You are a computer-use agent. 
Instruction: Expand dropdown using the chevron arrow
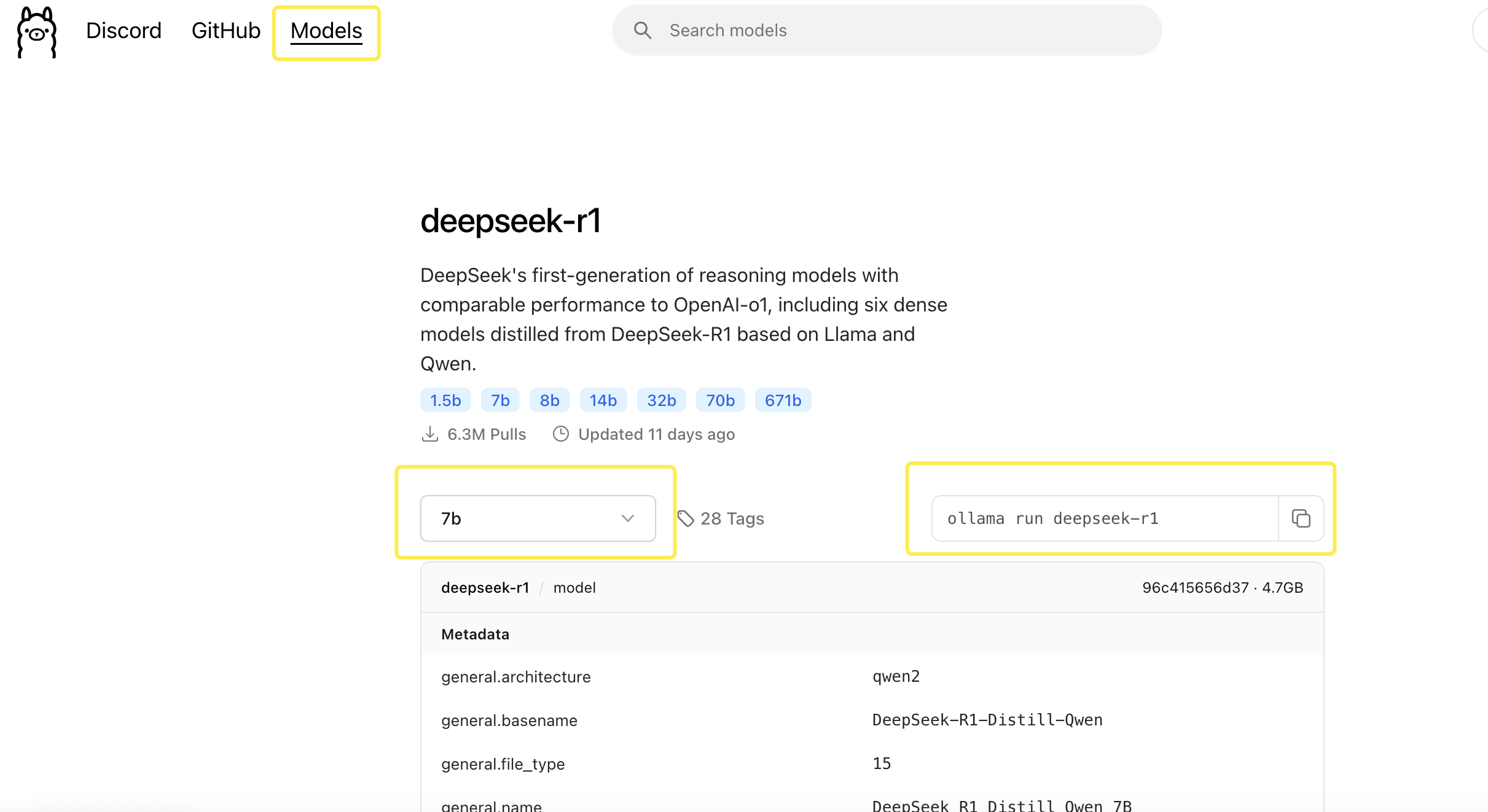(x=627, y=518)
